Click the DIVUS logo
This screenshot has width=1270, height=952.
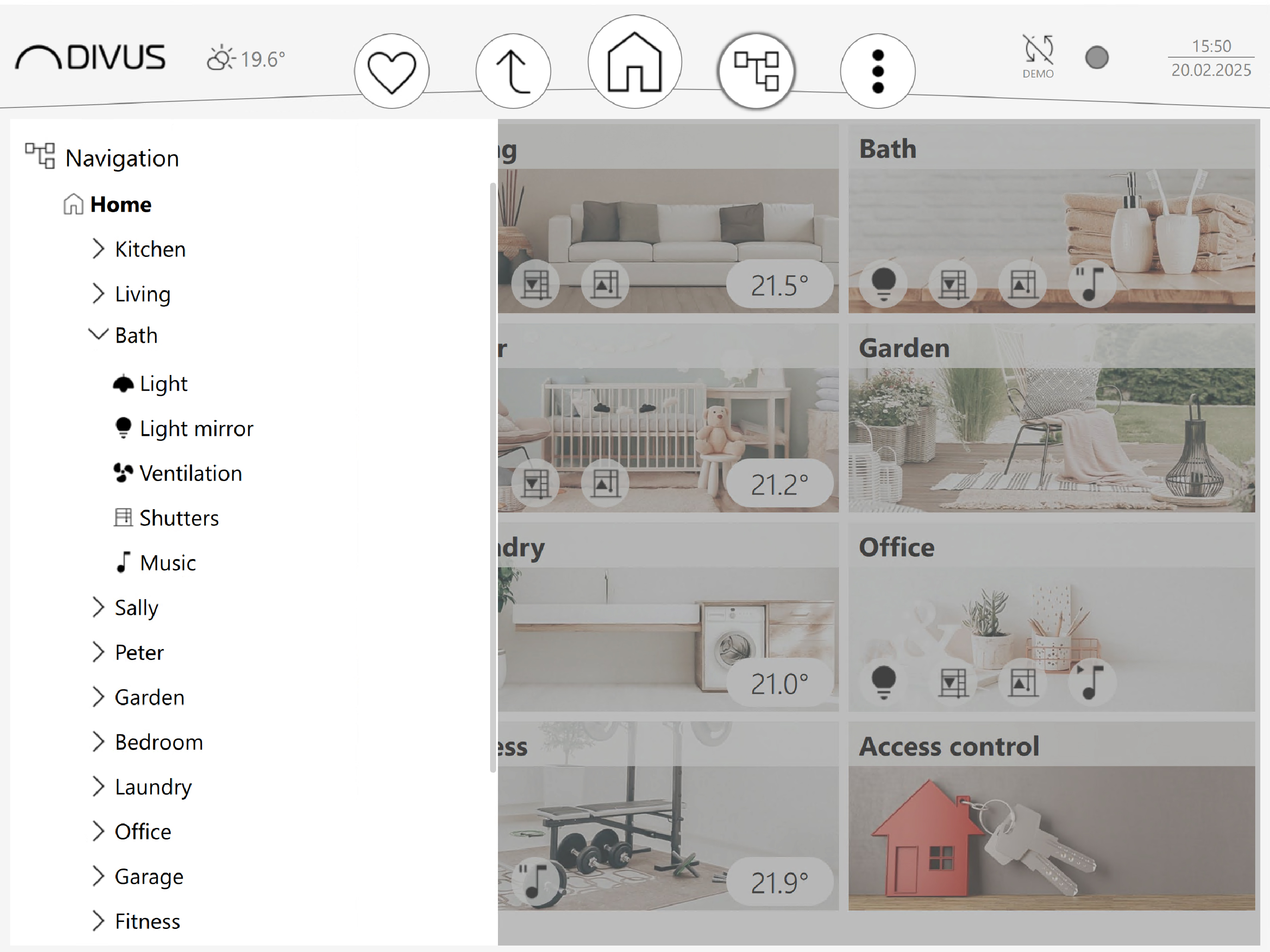click(91, 57)
